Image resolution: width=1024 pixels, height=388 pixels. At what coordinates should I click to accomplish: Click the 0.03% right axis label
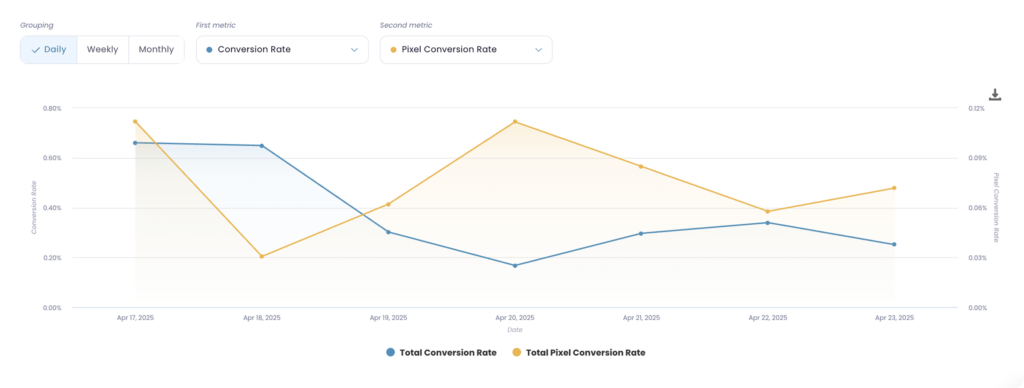point(977,257)
